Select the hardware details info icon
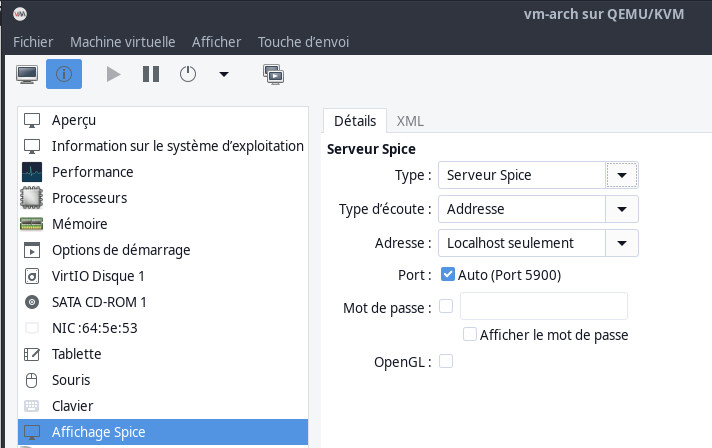The height and width of the screenshot is (448, 712). pyautogui.click(x=64, y=74)
